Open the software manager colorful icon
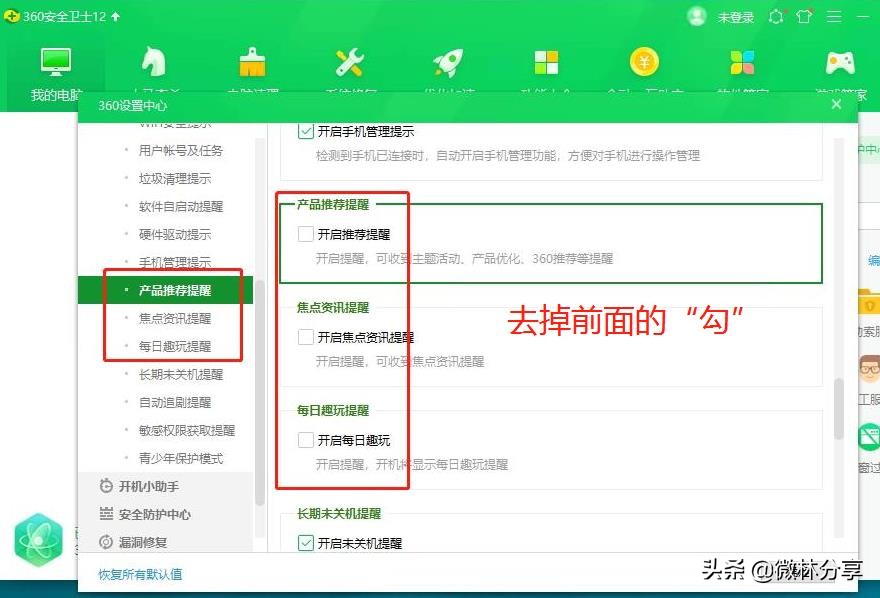 tap(742, 62)
